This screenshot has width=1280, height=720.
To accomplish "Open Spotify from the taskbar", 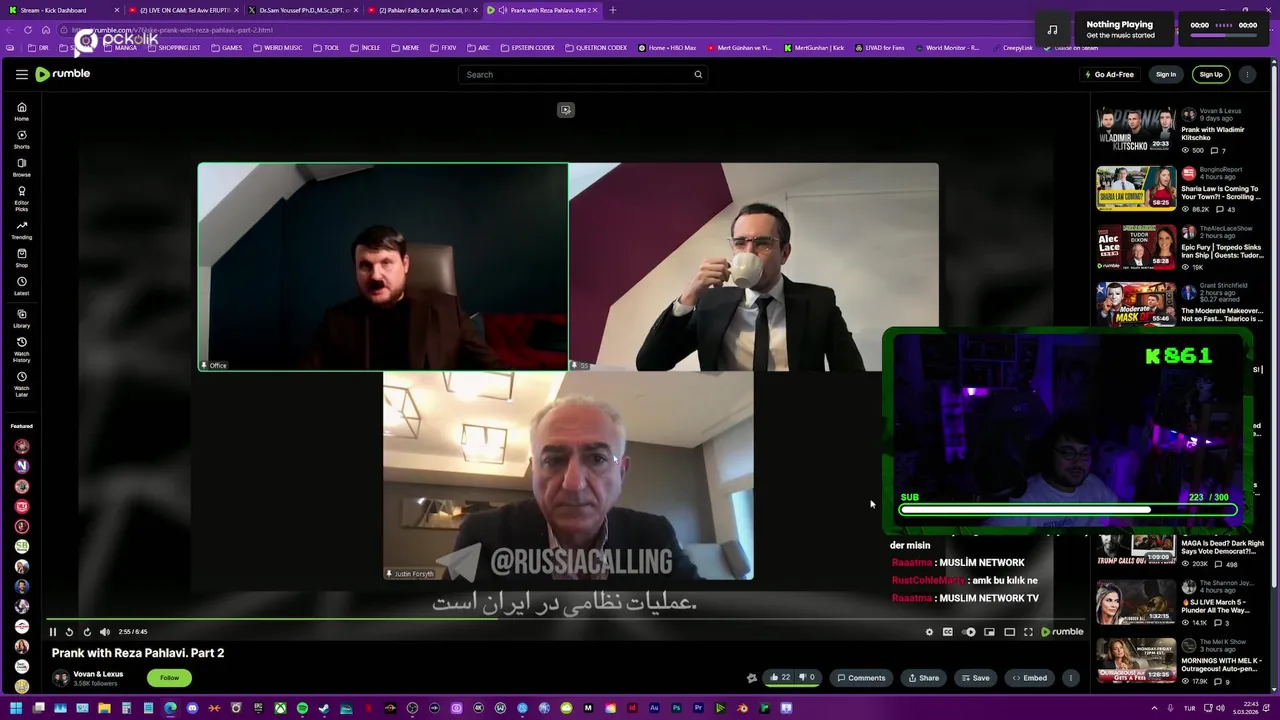I will click(302, 708).
